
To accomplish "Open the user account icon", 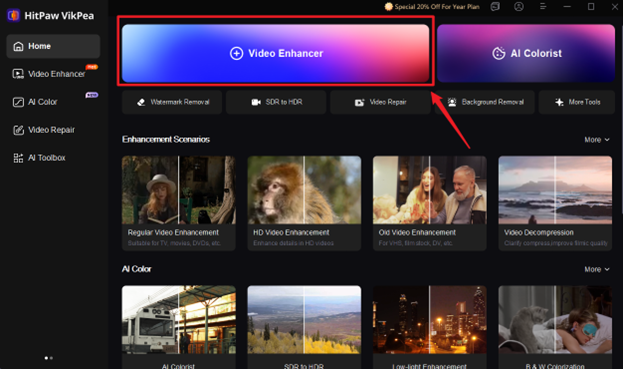I will [519, 7].
